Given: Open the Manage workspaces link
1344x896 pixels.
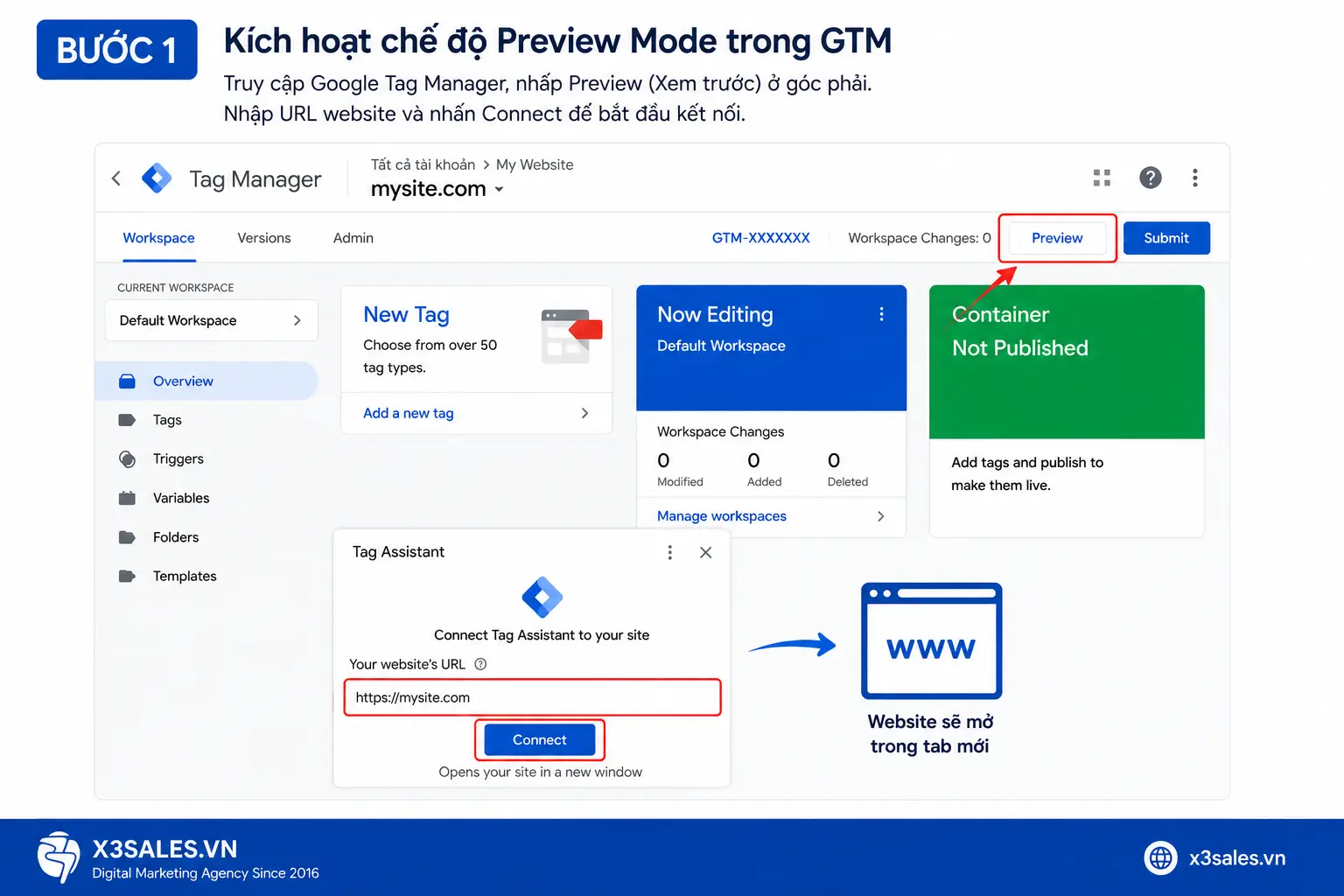Looking at the screenshot, I should point(722,516).
